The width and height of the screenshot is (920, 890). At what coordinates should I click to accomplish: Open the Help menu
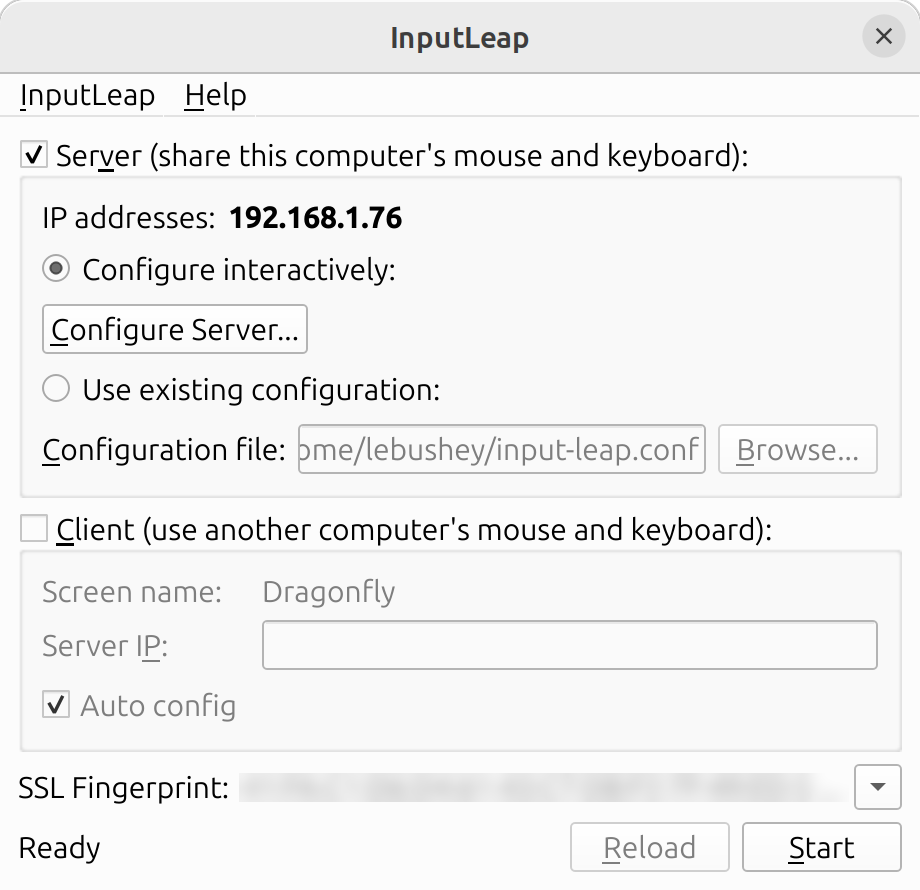[215, 96]
